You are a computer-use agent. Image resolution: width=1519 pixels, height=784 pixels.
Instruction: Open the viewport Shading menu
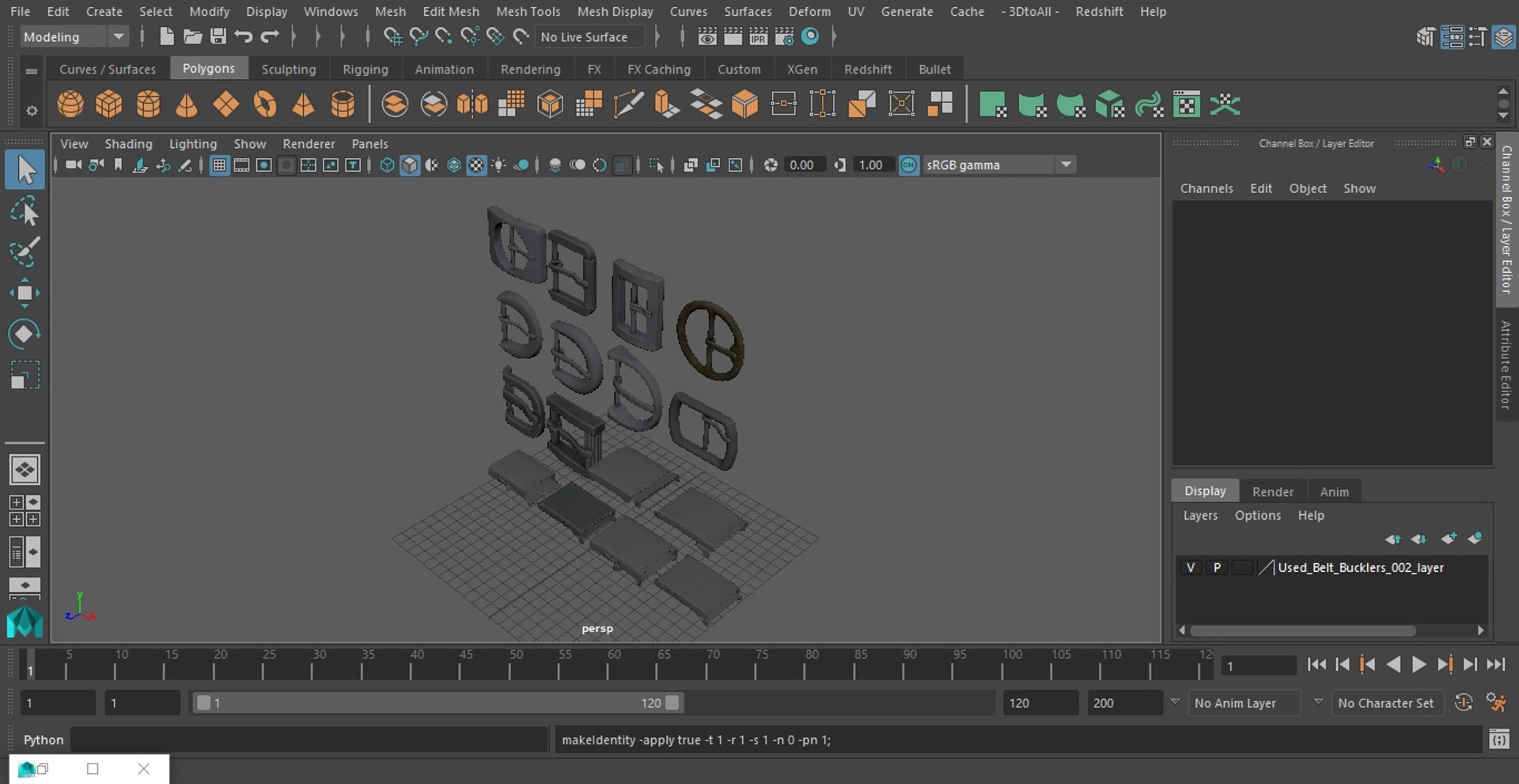point(128,143)
